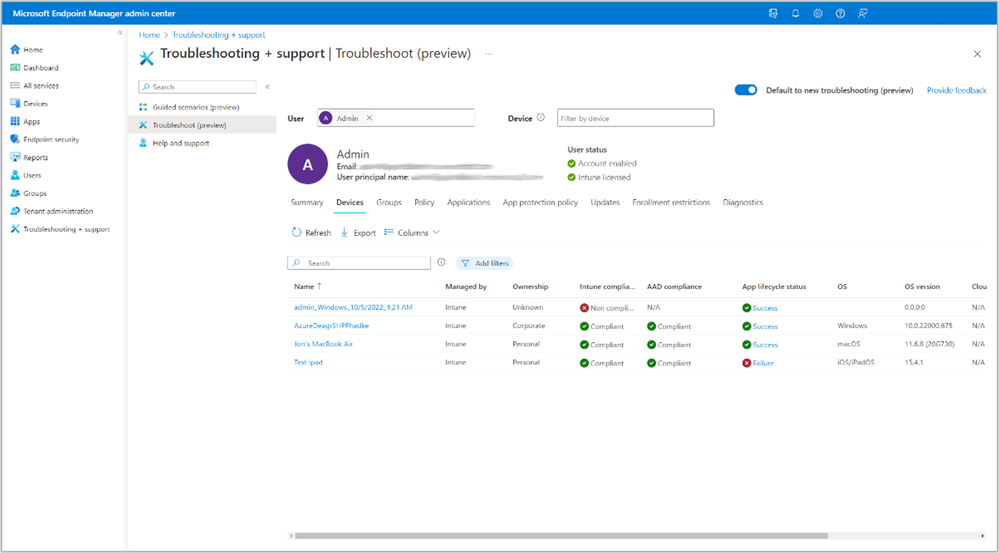Switch to the Groups tab
The height and width of the screenshot is (553, 999).
click(x=389, y=203)
